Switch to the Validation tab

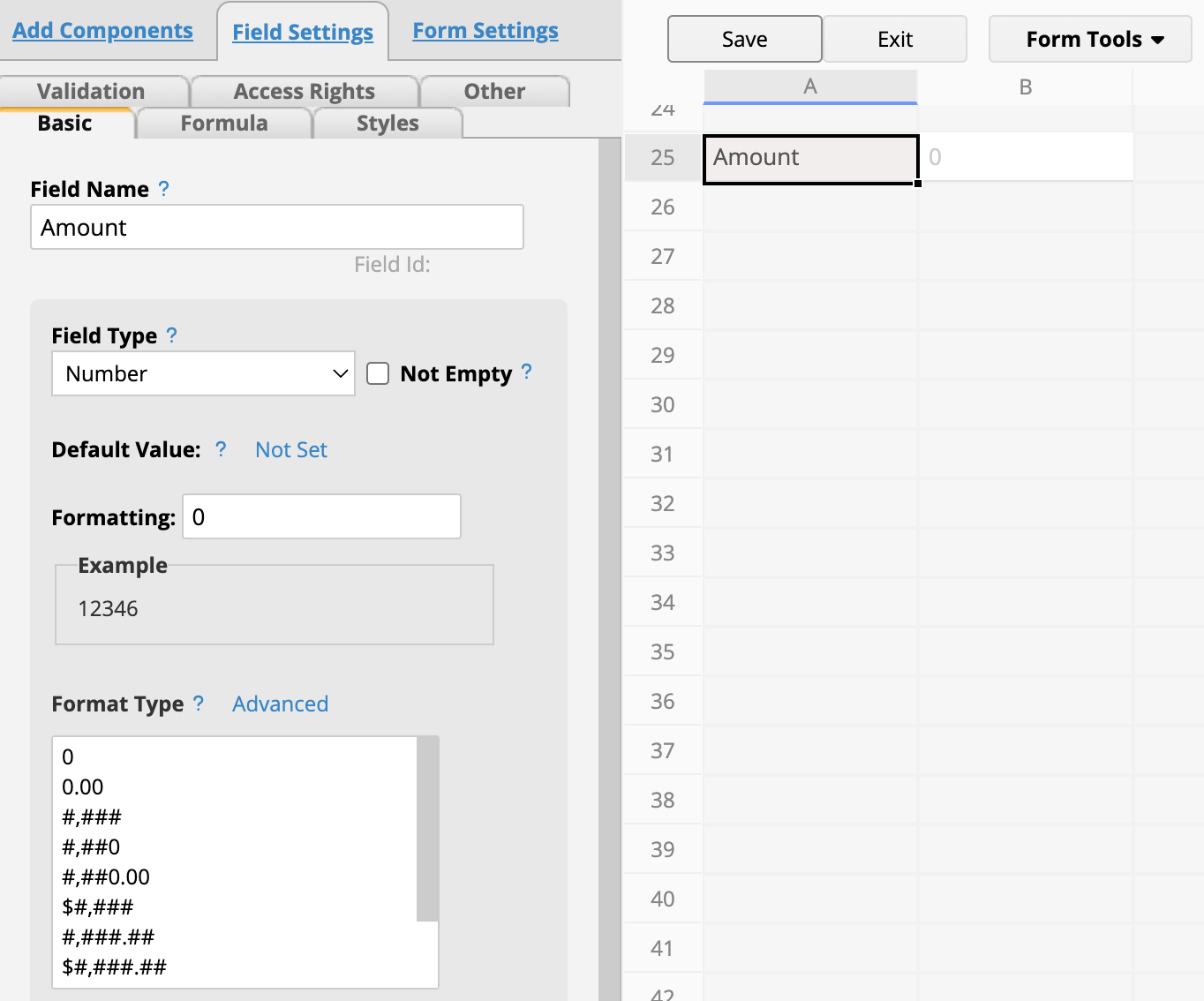pos(92,91)
